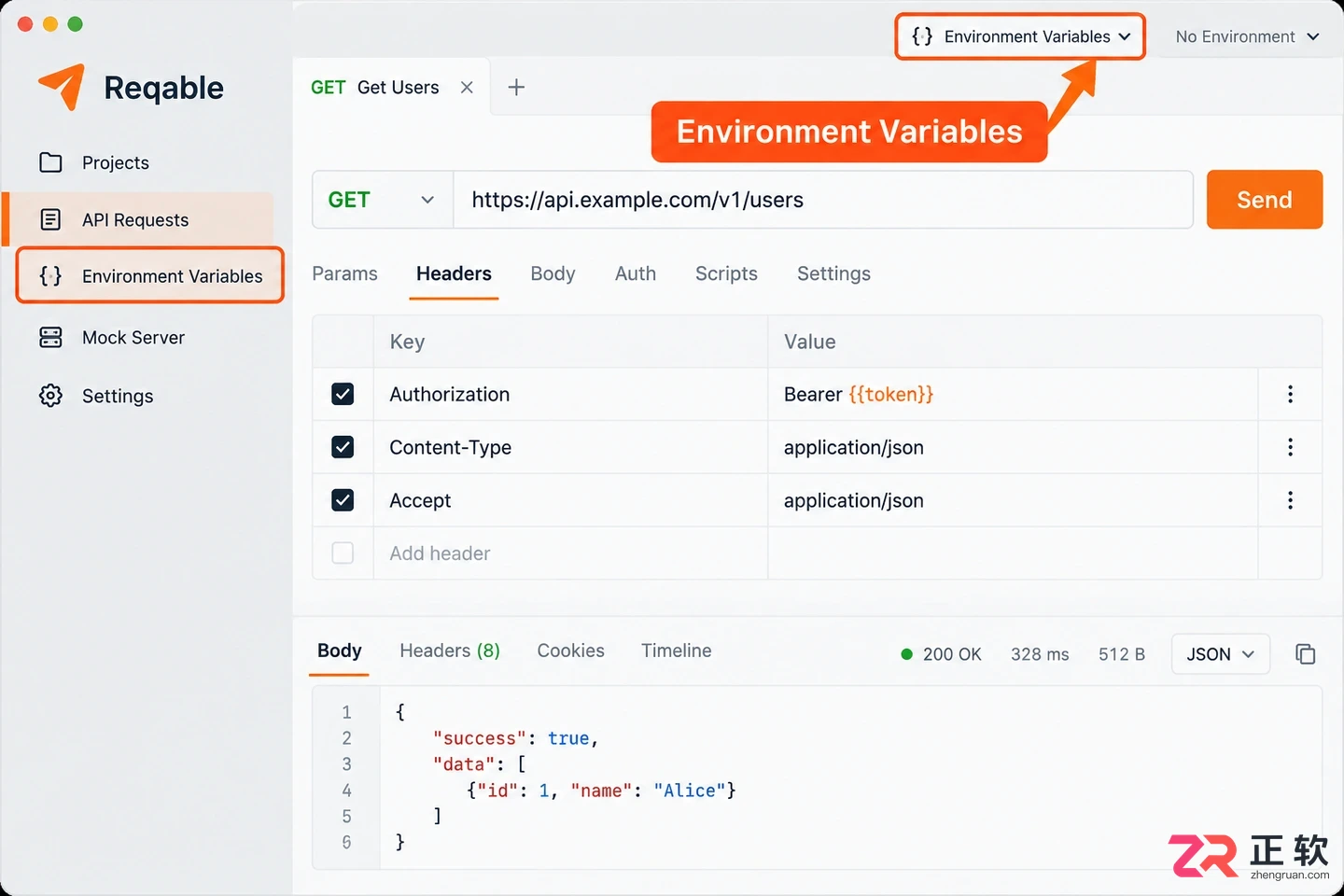
Task: Click the braces icon beside sidebar Environment Variables
Action: point(50,275)
